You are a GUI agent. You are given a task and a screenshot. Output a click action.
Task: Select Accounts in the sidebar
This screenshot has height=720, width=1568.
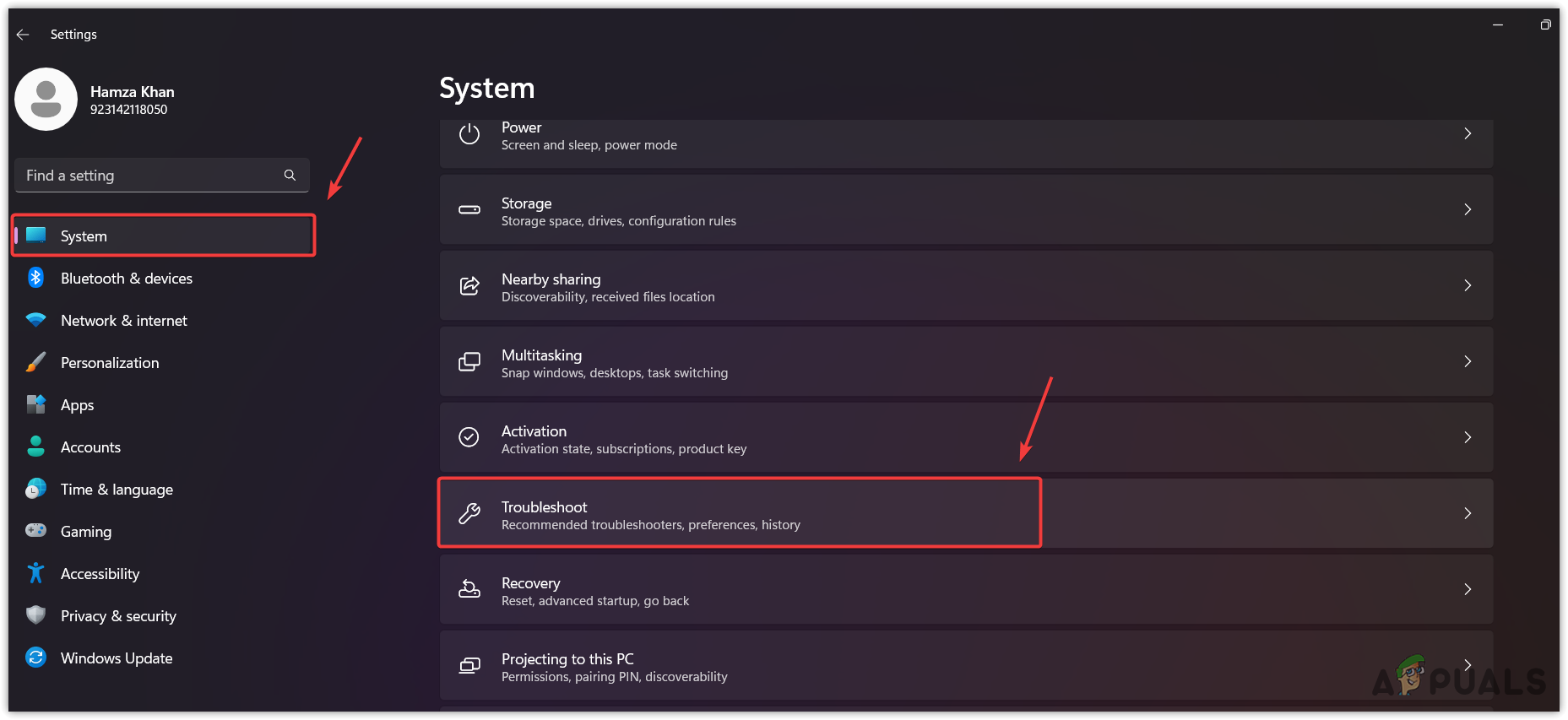point(90,447)
